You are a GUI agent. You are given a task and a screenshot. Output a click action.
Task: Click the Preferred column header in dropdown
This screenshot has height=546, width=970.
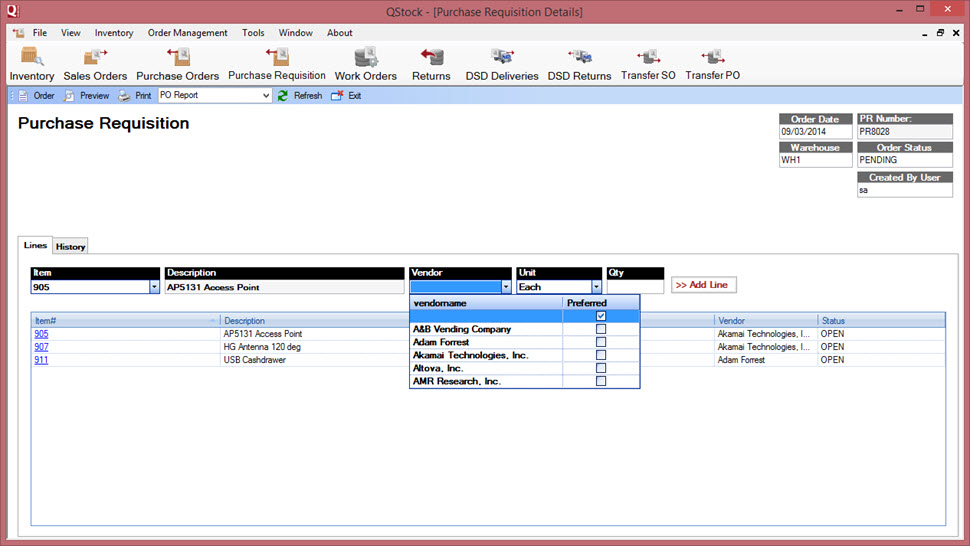click(x=601, y=303)
